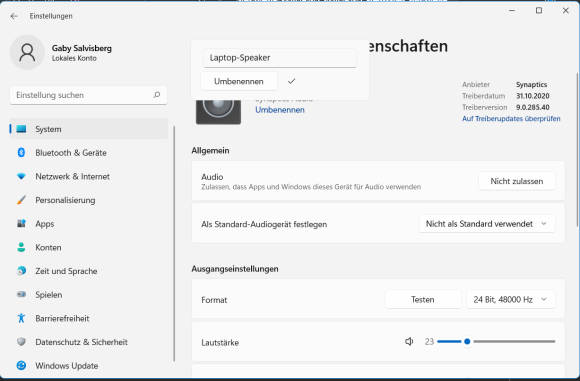
Task: Click the Apps icon in sidebar
Action: 21,223
